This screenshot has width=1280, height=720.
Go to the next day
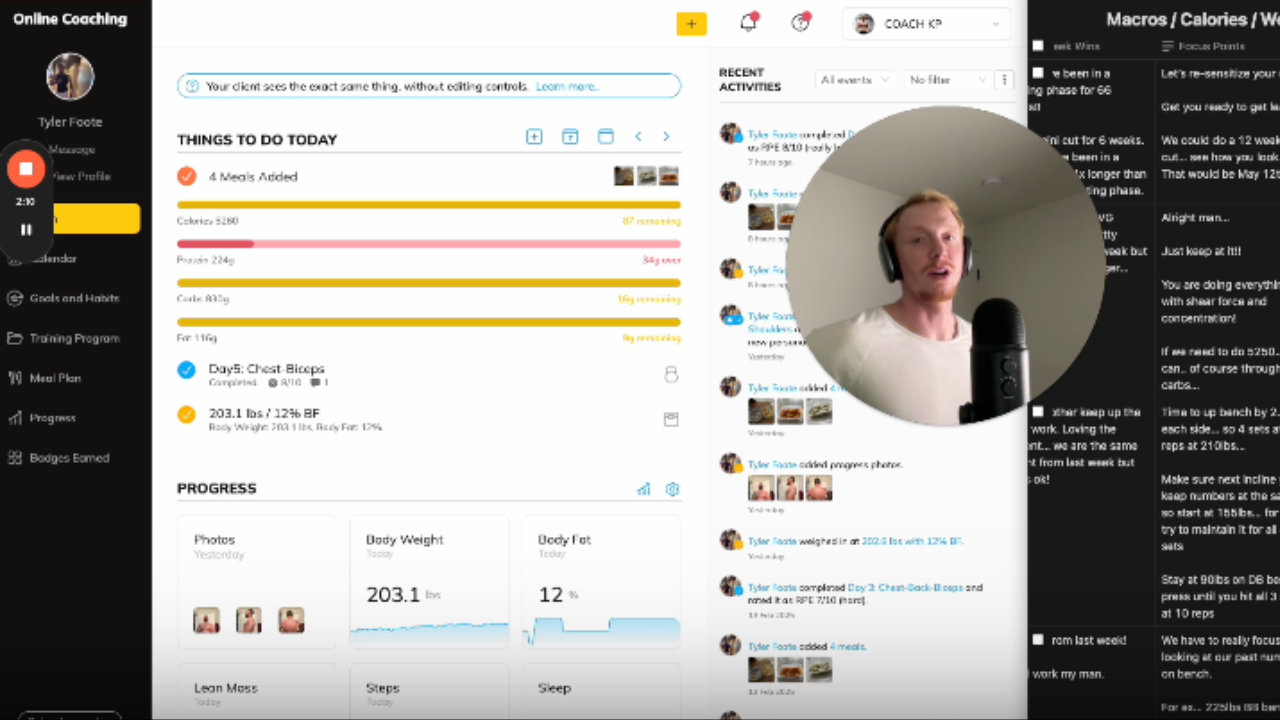[x=666, y=137]
